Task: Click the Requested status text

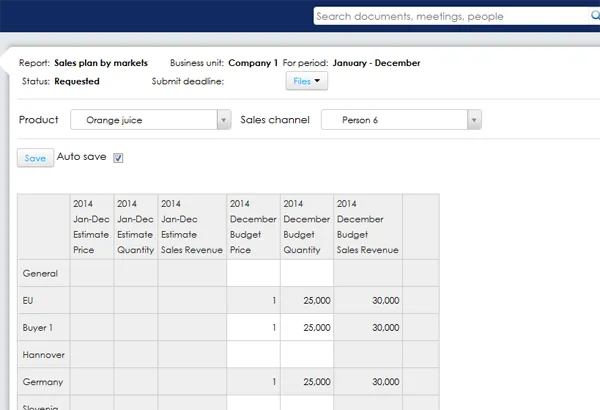Action: coord(77,81)
